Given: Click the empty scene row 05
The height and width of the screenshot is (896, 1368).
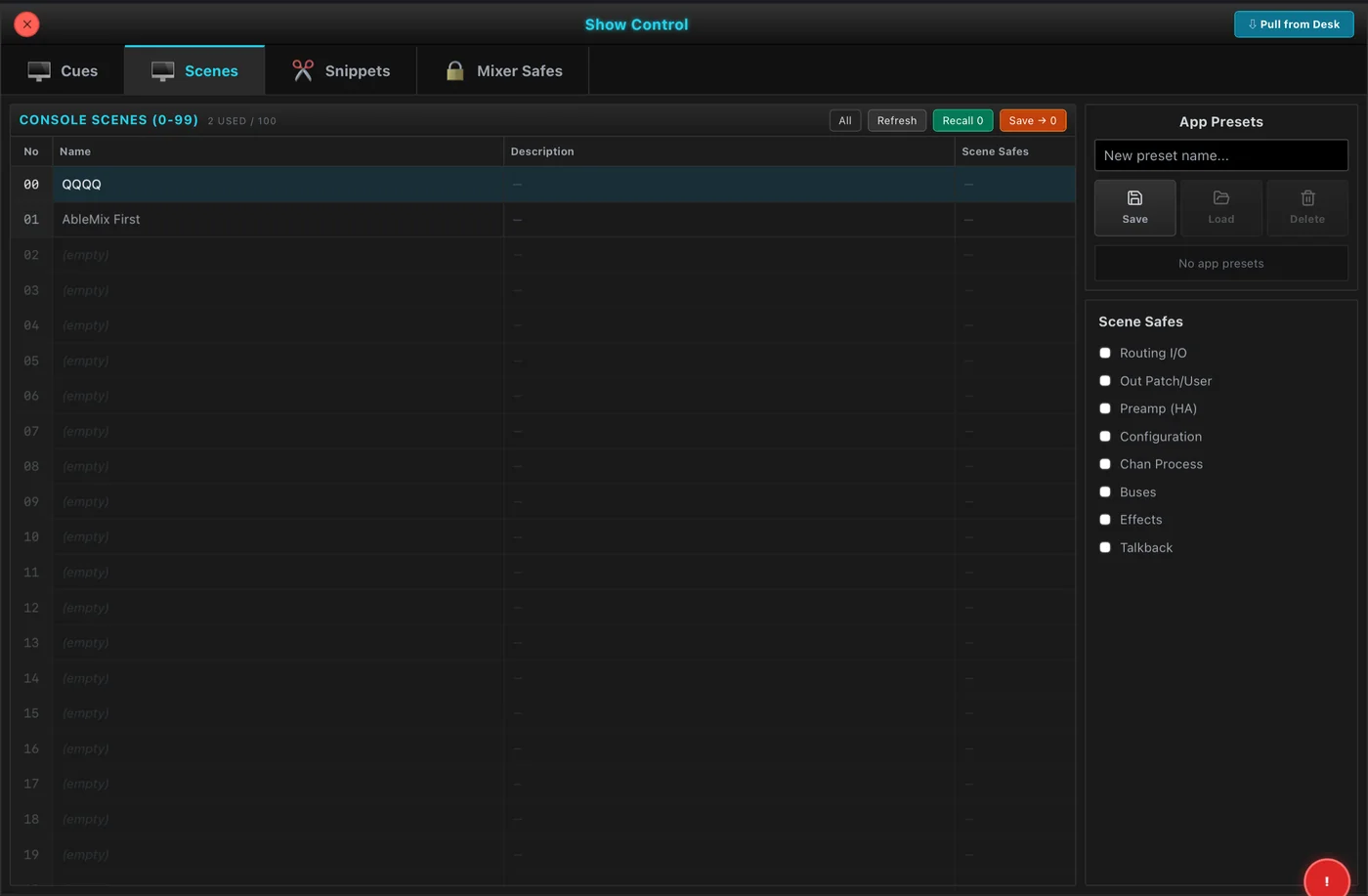Looking at the screenshot, I should [542, 361].
